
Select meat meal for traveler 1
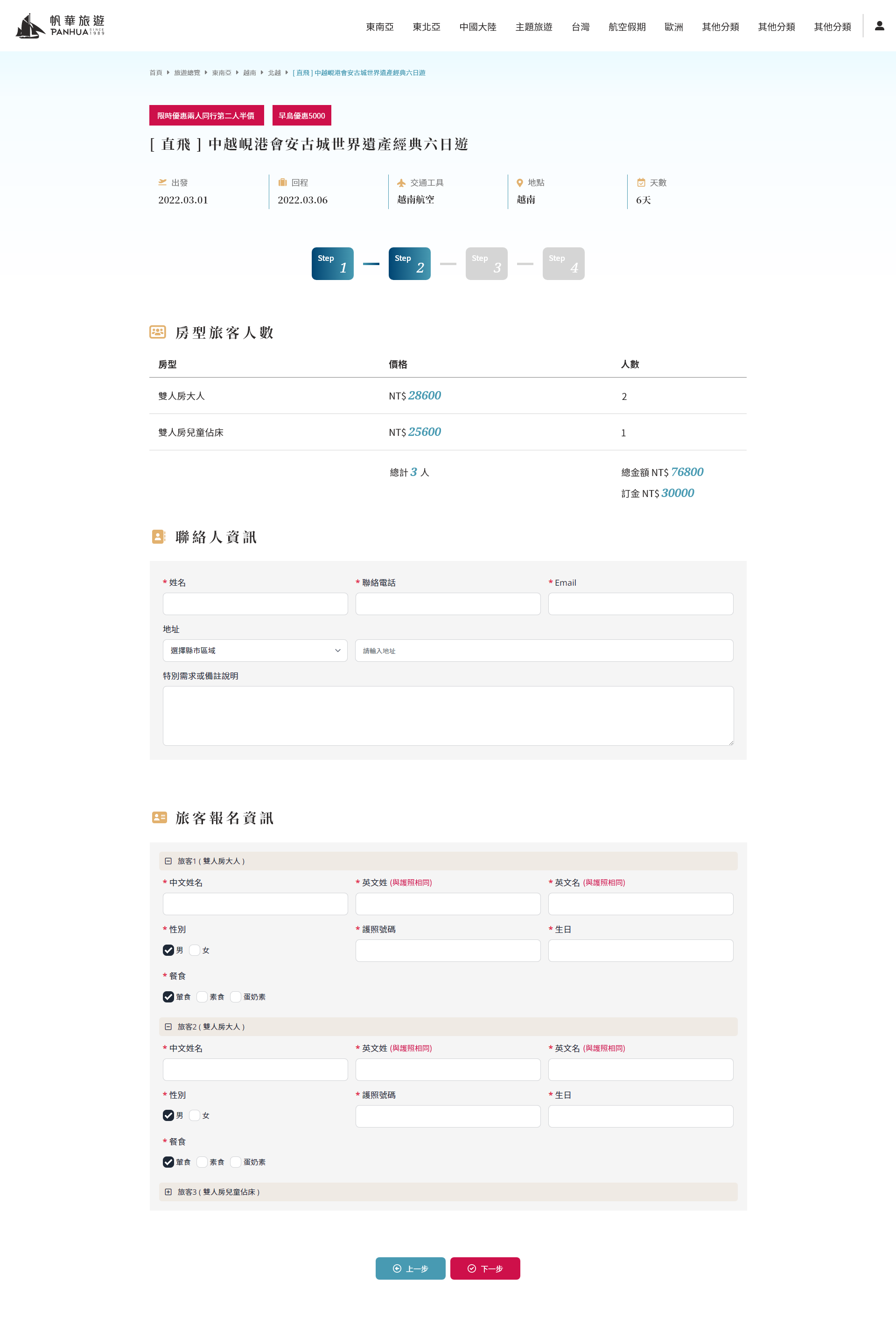click(x=168, y=997)
